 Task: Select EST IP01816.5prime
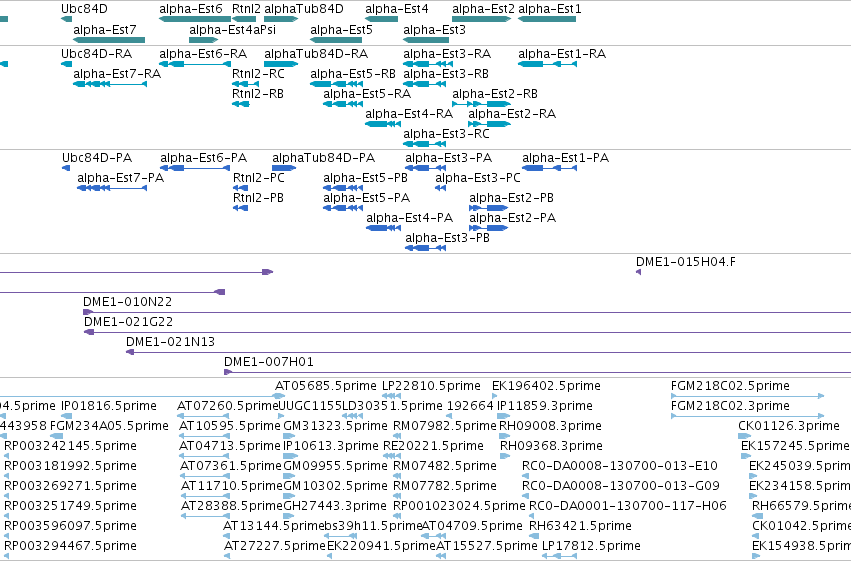(x=66, y=416)
